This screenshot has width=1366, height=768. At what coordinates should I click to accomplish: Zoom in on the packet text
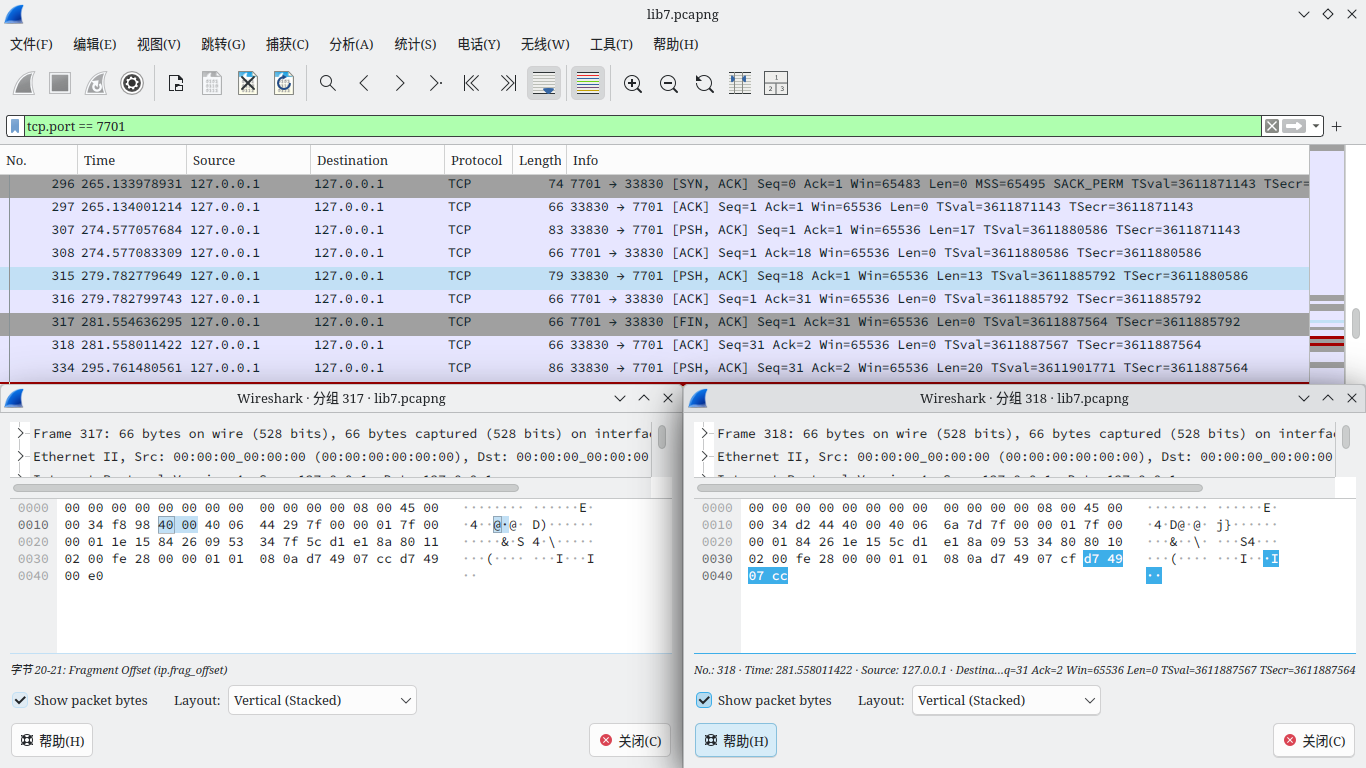(632, 83)
